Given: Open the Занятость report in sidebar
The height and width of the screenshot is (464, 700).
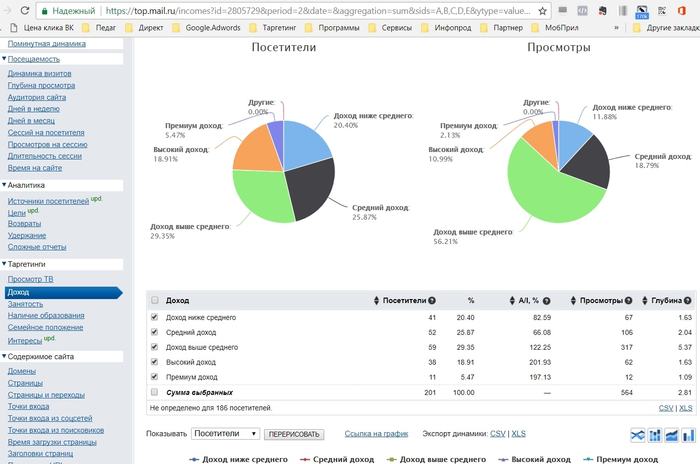Looking at the screenshot, I should click(x=25, y=304).
